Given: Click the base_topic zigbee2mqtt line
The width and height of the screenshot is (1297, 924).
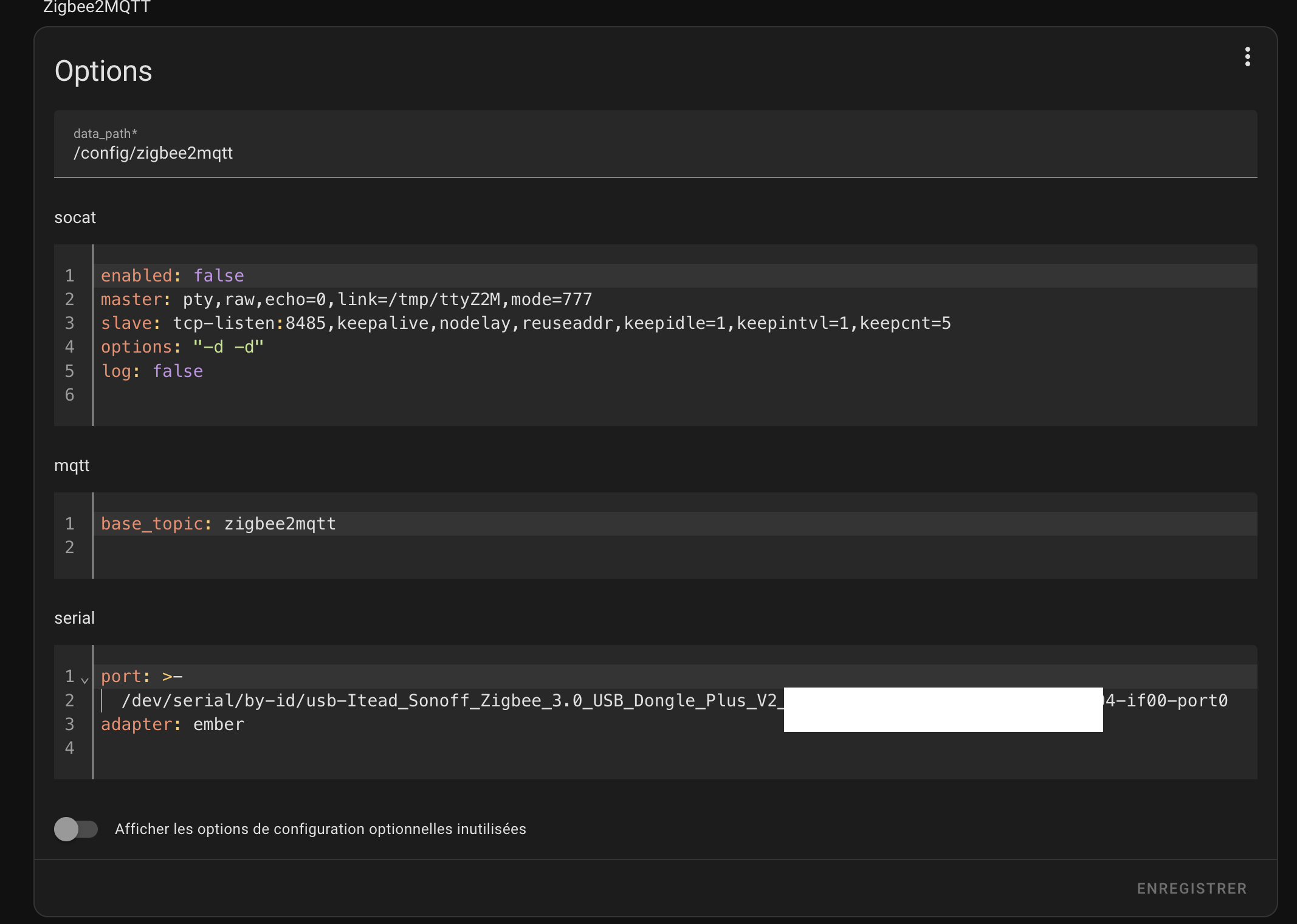Looking at the screenshot, I should coord(218,523).
